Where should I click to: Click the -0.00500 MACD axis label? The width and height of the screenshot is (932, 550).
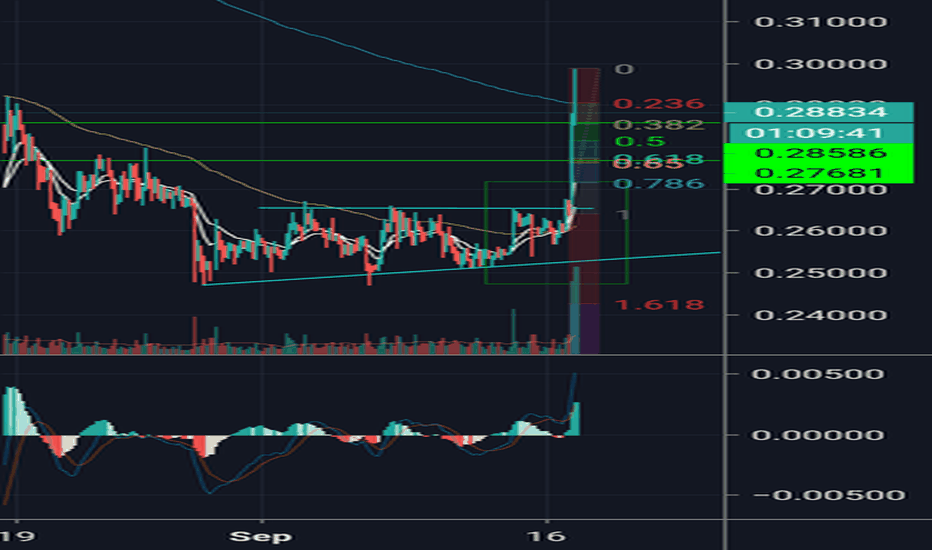(x=829, y=495)
